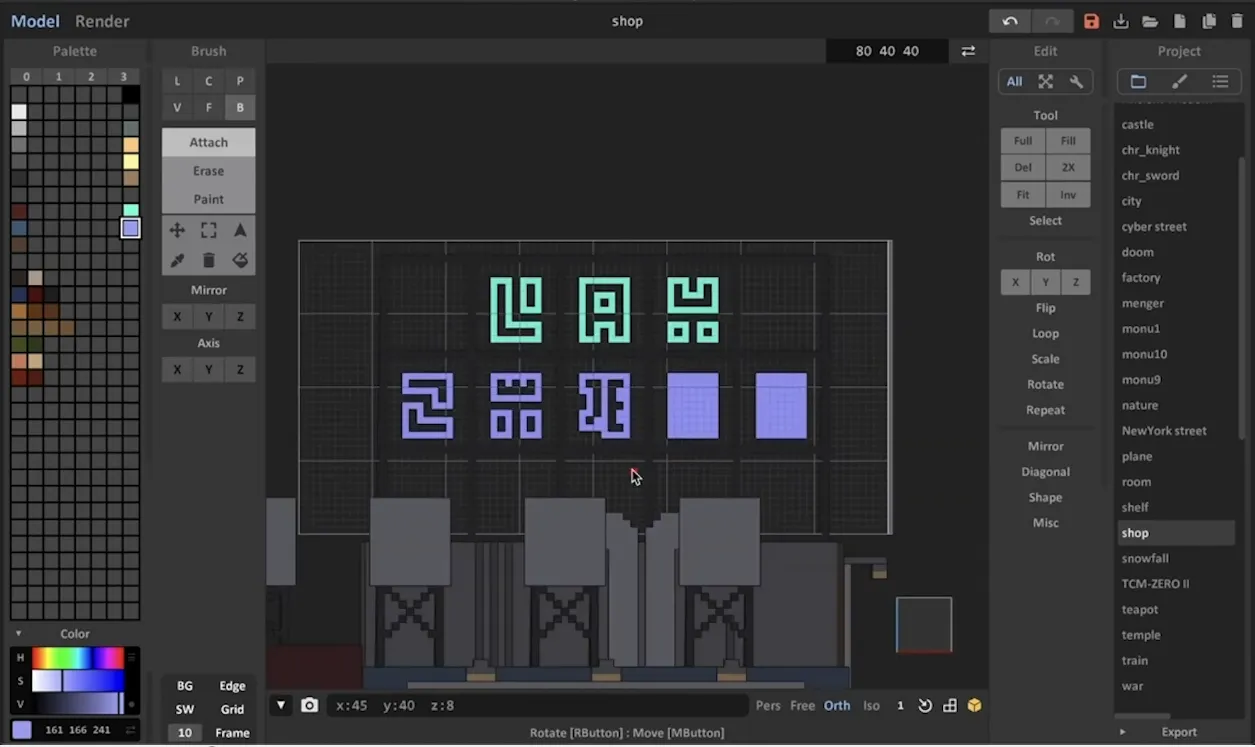Expand the Mirror section in the Edit panel
This screenshot has height=747, width=1255.
1045,446
